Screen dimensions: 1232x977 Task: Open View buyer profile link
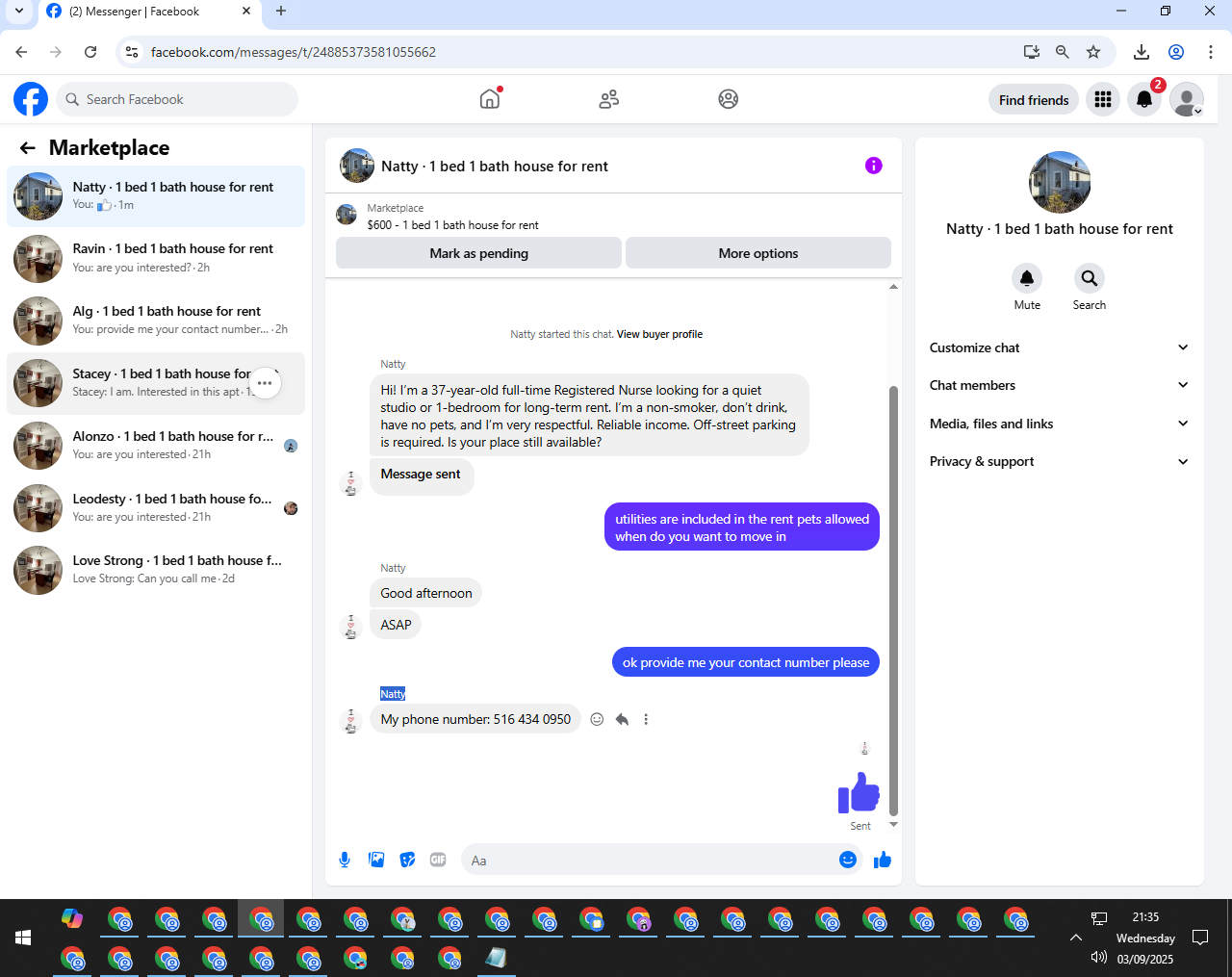coord(659,334)
